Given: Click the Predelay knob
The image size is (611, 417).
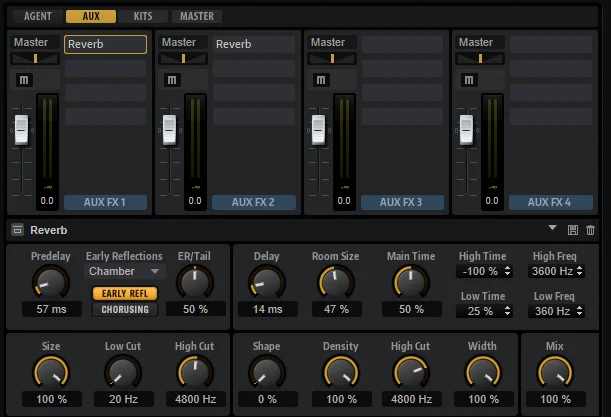Looking at the screenshot, I should pos(51,282).
